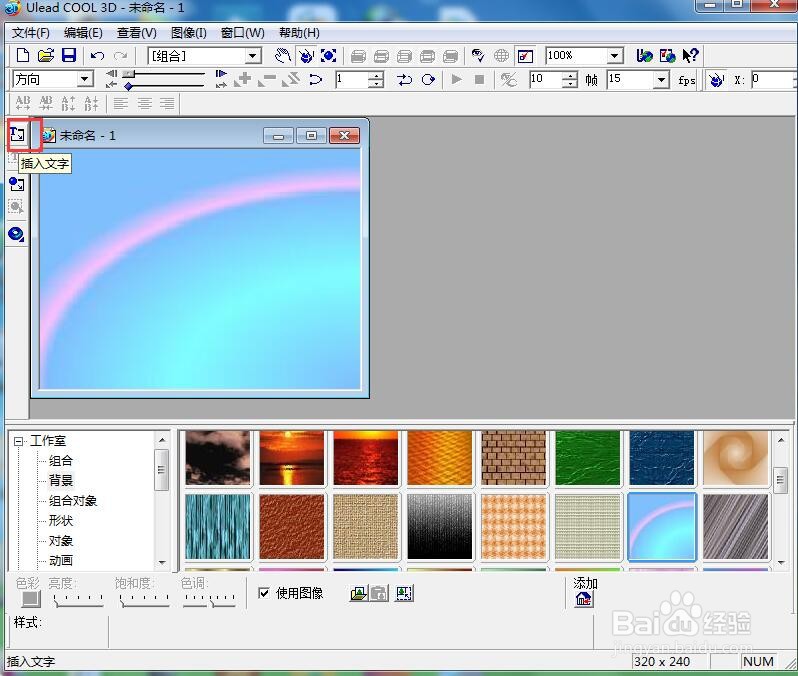Open the 方向 property dropdown
The image size is (798, 676).
[x=84, y=79]
